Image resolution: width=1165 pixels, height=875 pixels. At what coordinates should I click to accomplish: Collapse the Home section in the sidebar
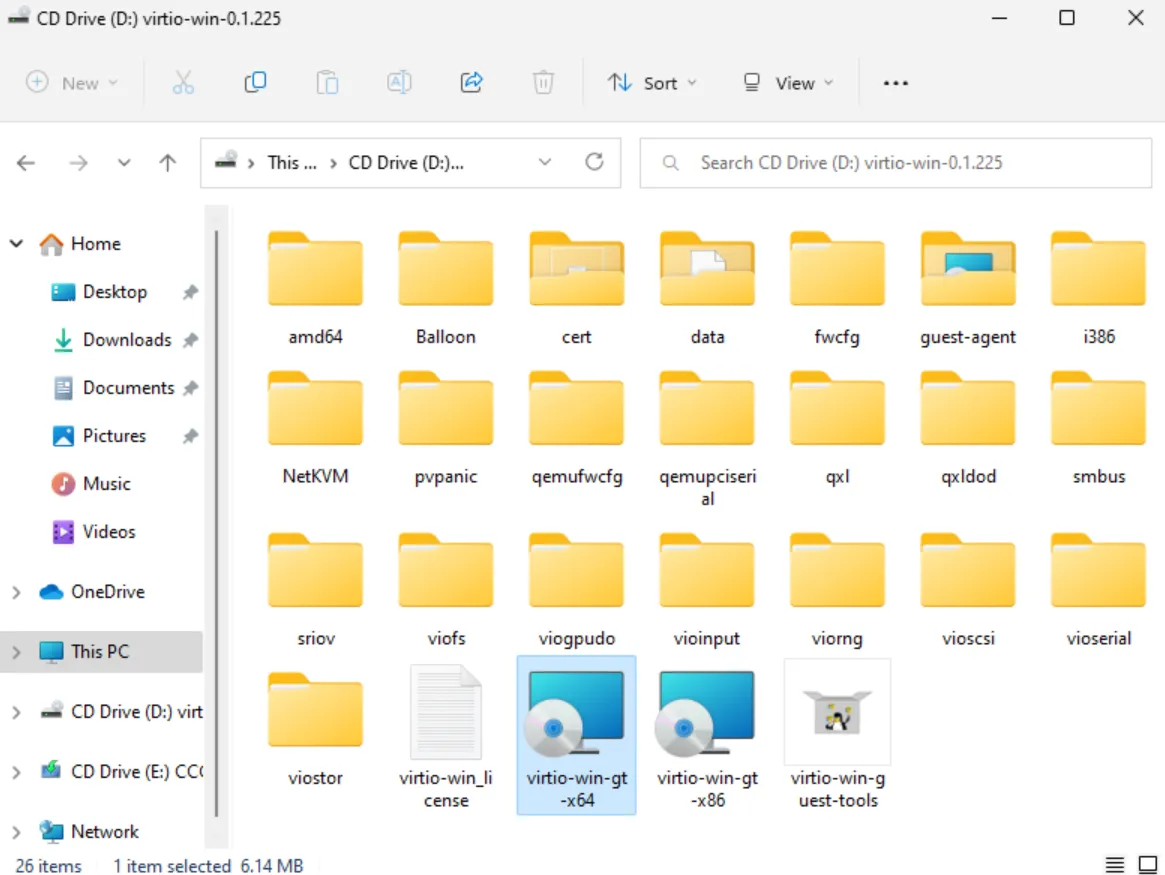(x=16, y=243)
